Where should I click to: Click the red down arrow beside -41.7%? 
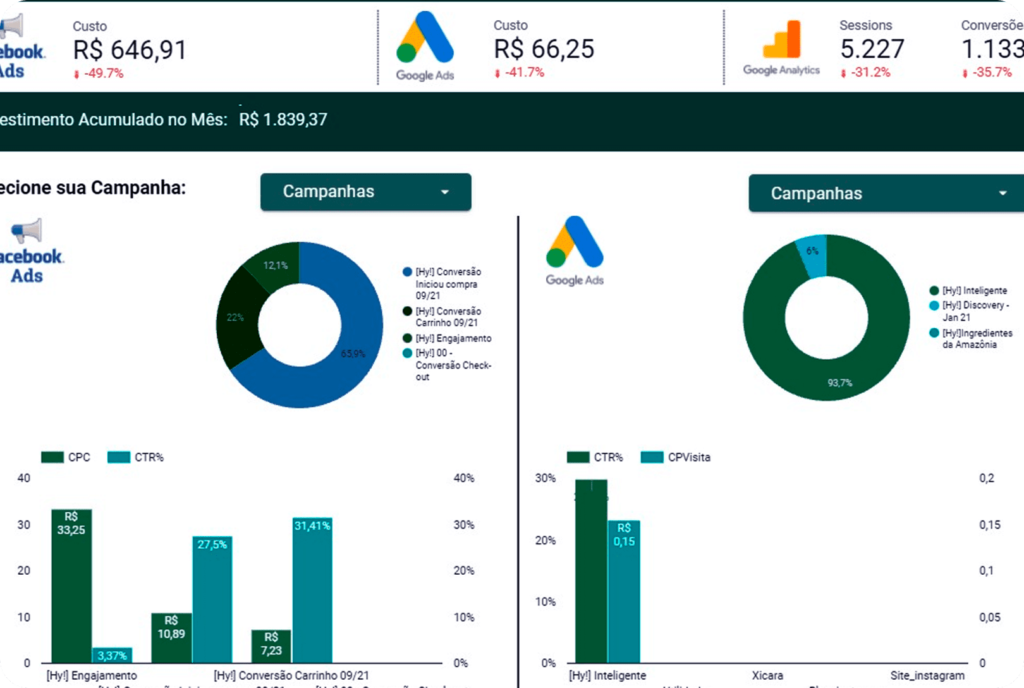point(498,74)
